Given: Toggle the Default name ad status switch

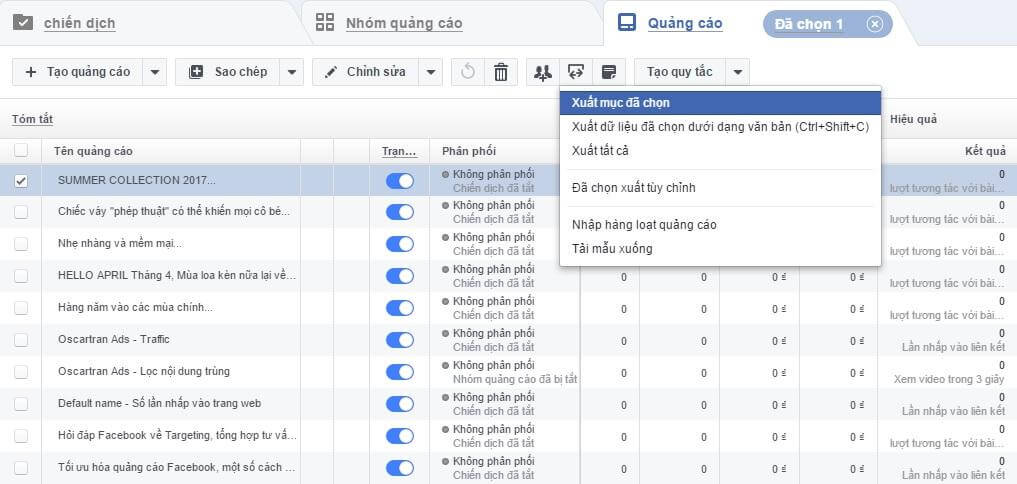Looking at the screenshot, I should click(400, 404).
